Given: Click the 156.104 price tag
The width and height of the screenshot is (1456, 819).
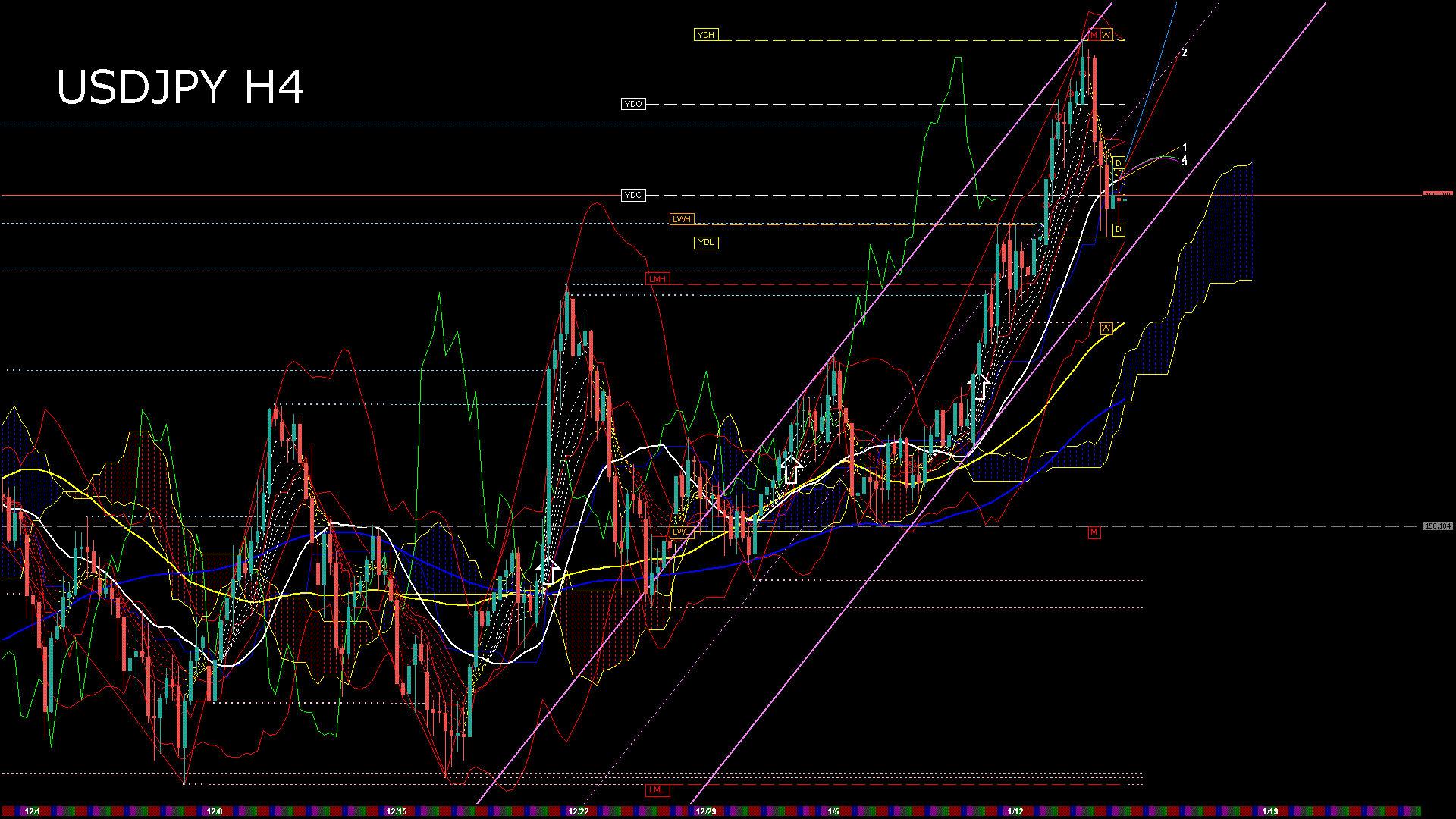Looking at the screenshot, I should (1437, 526).
